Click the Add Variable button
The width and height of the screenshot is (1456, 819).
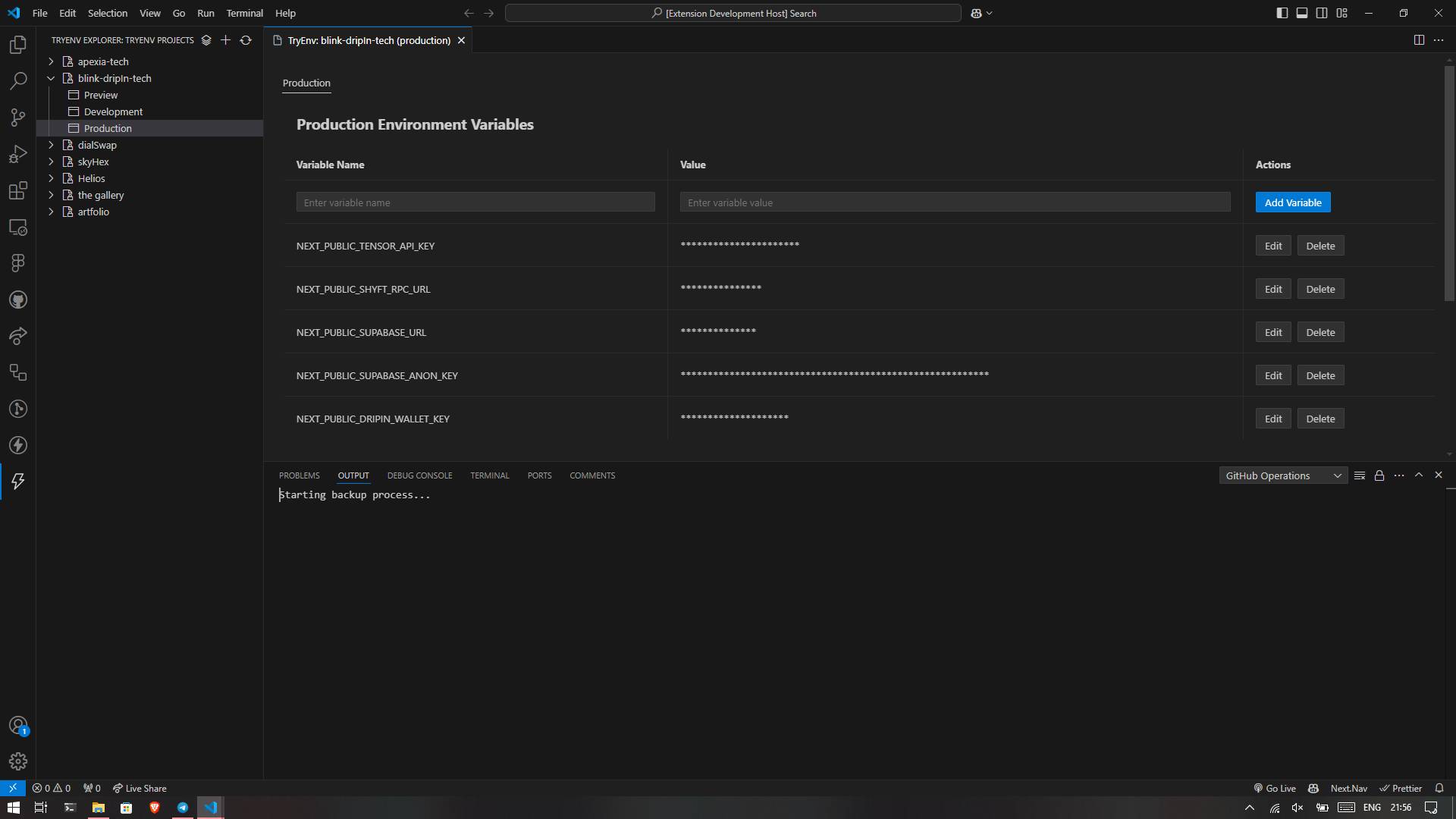[1293, 202]
